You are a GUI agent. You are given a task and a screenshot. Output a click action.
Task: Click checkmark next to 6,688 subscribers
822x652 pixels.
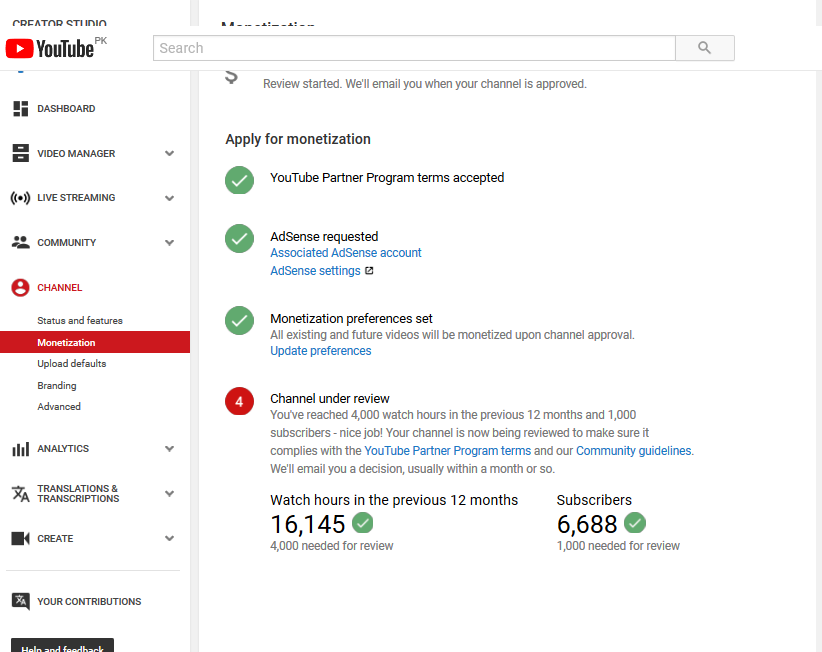click(635, 523)
